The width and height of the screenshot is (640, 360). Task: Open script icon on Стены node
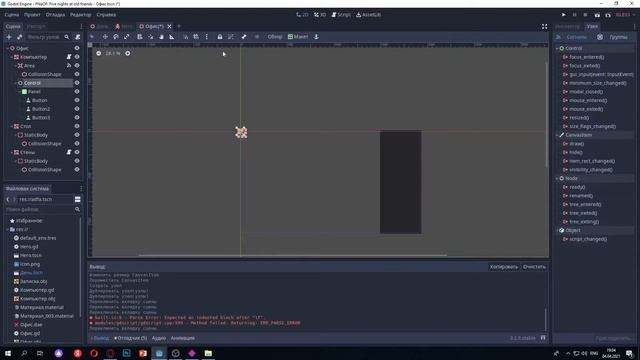pos(69,152)
